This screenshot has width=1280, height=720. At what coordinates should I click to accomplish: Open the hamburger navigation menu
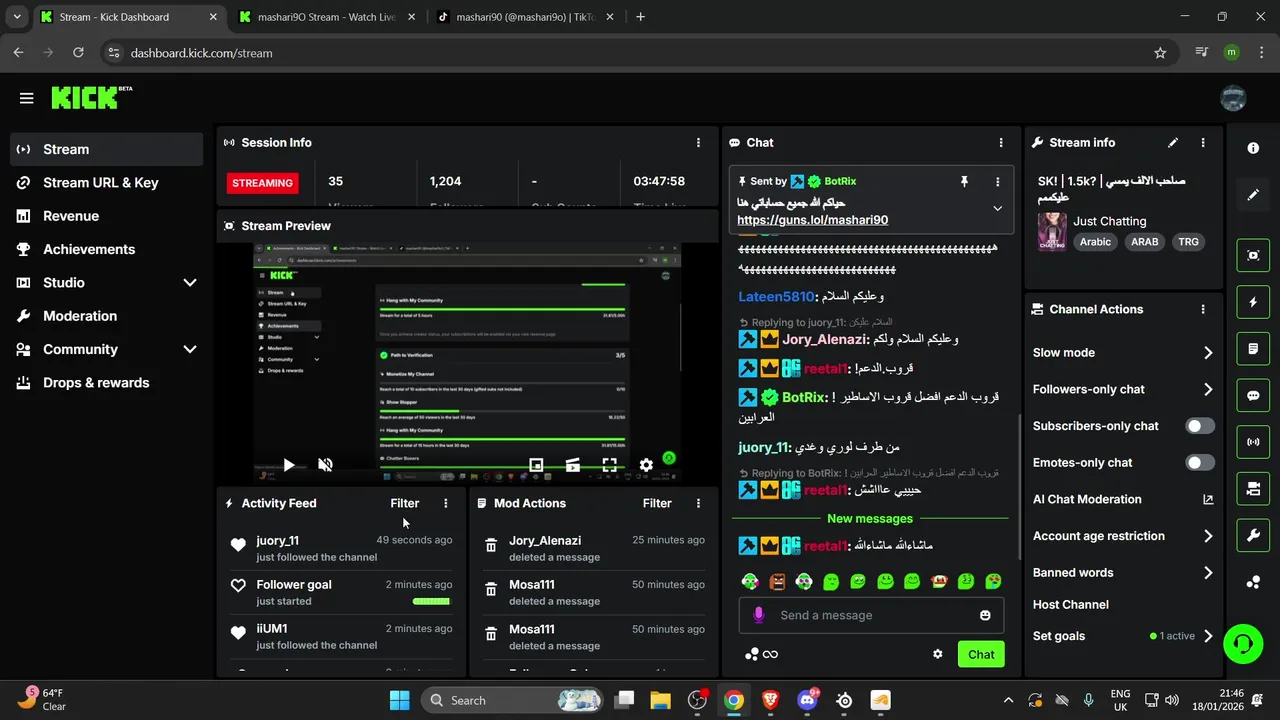click(x=26, y=98)
